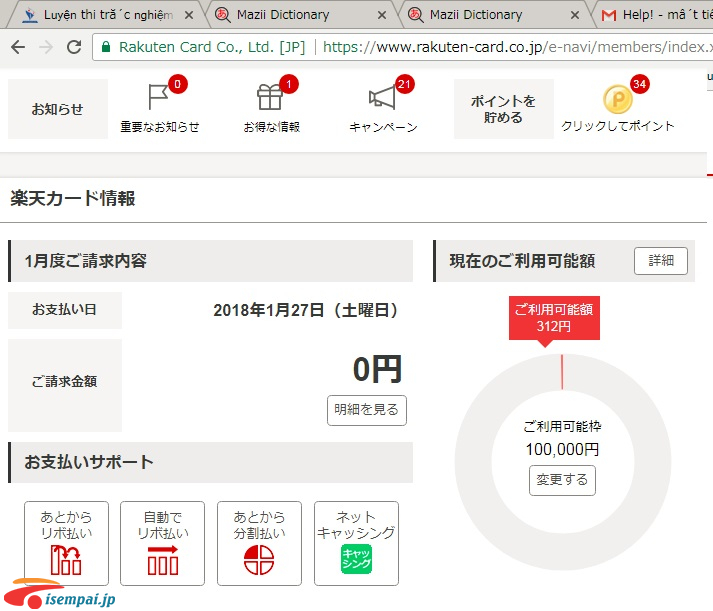Click the 重要なお知らせ link text
Screen dimensions: 713x611
tap(160, 127)
